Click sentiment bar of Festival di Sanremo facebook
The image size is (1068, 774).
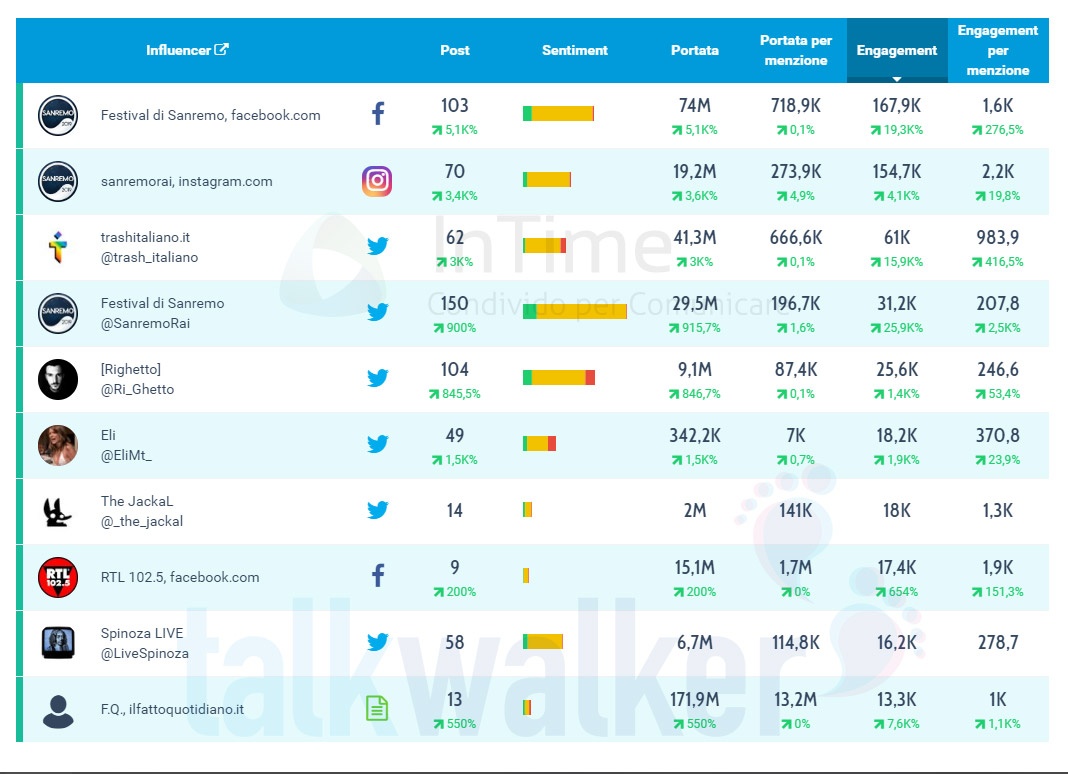559,113
